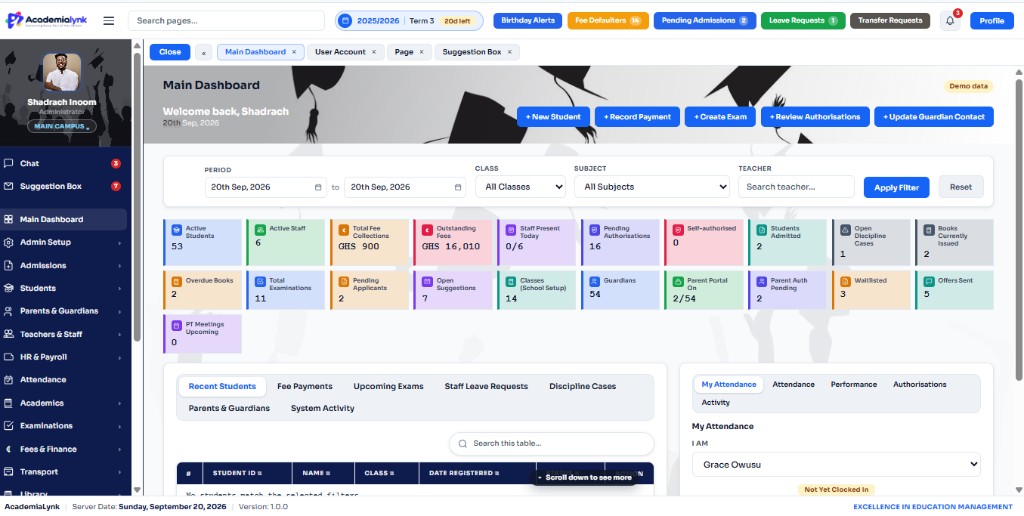The height and width of the screenshot is (516, 1024).
Task: Click the Search pages input field
Action: click(x=226, y=21)
